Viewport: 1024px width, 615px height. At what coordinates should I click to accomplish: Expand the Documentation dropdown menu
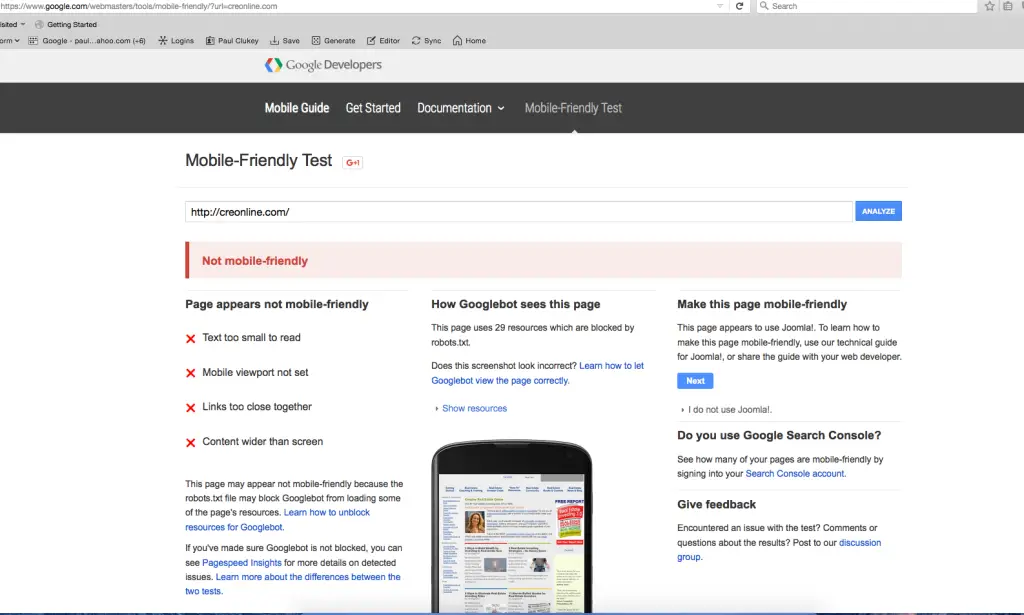pyautogui.click(x=460, y=108)
